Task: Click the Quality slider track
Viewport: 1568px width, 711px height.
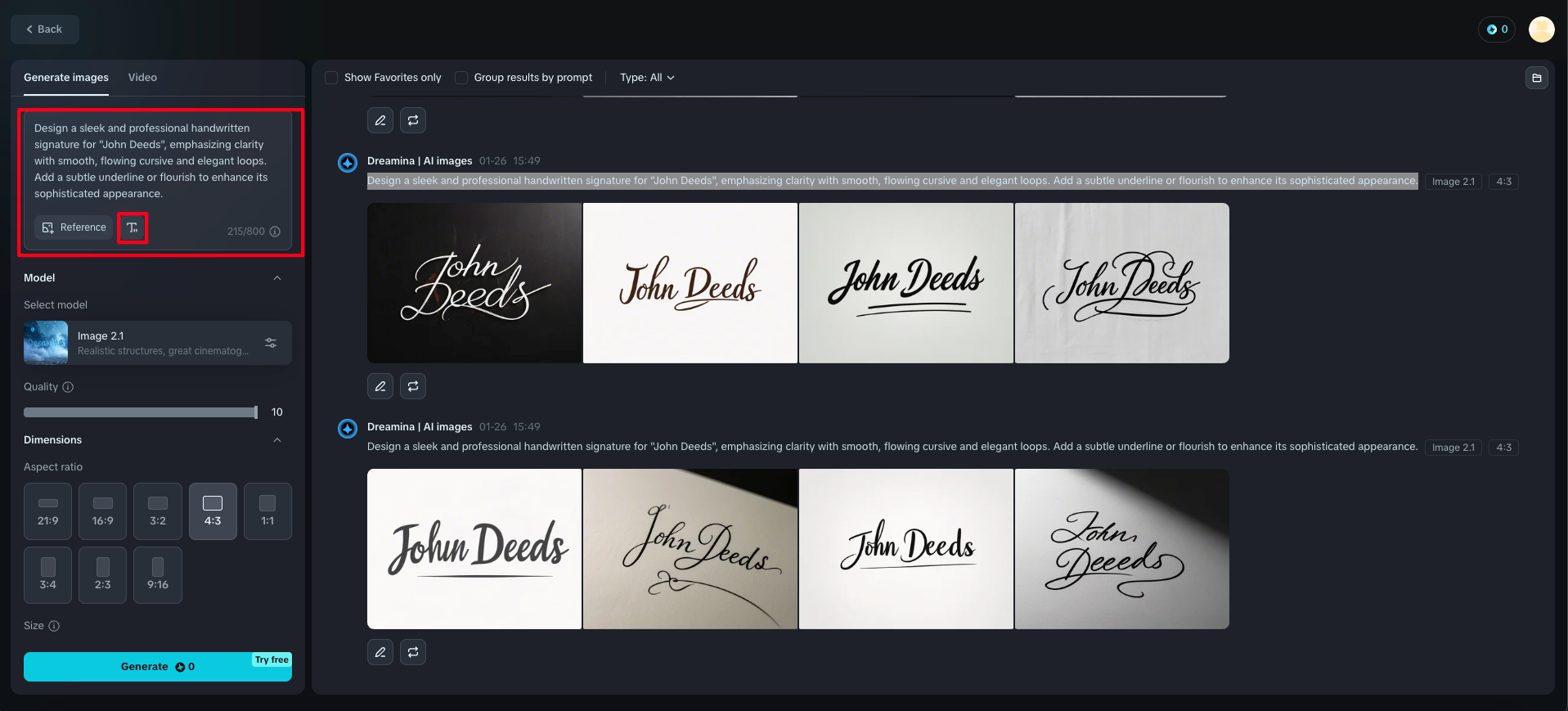Action: (x=140, y=412)
